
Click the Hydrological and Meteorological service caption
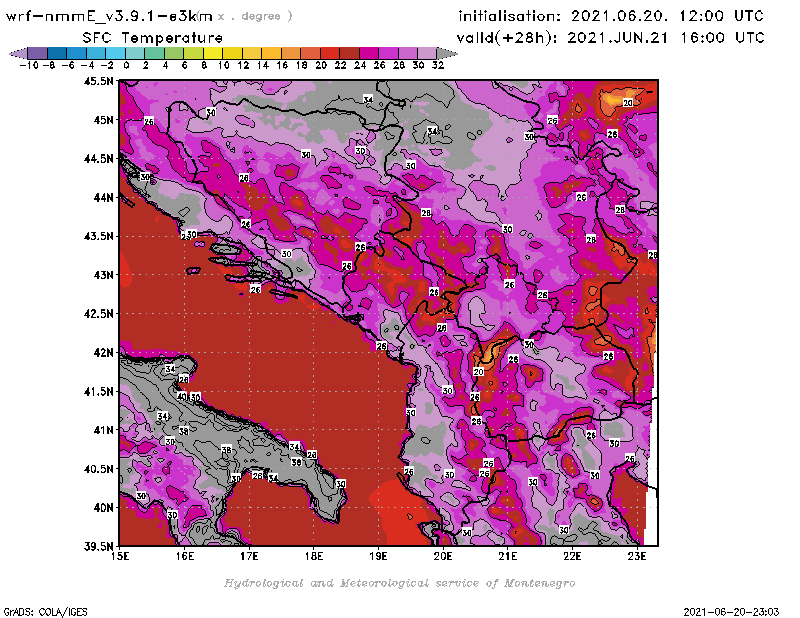pos(399,583)
